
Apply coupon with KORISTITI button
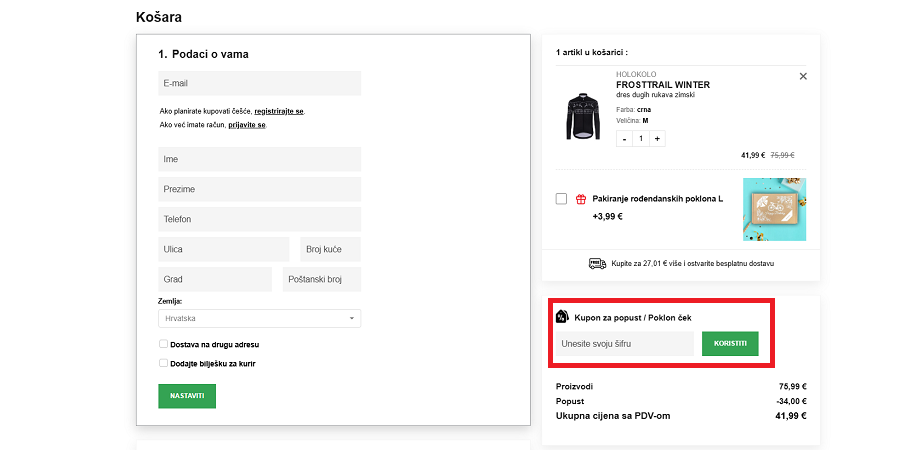click(730, 344)
